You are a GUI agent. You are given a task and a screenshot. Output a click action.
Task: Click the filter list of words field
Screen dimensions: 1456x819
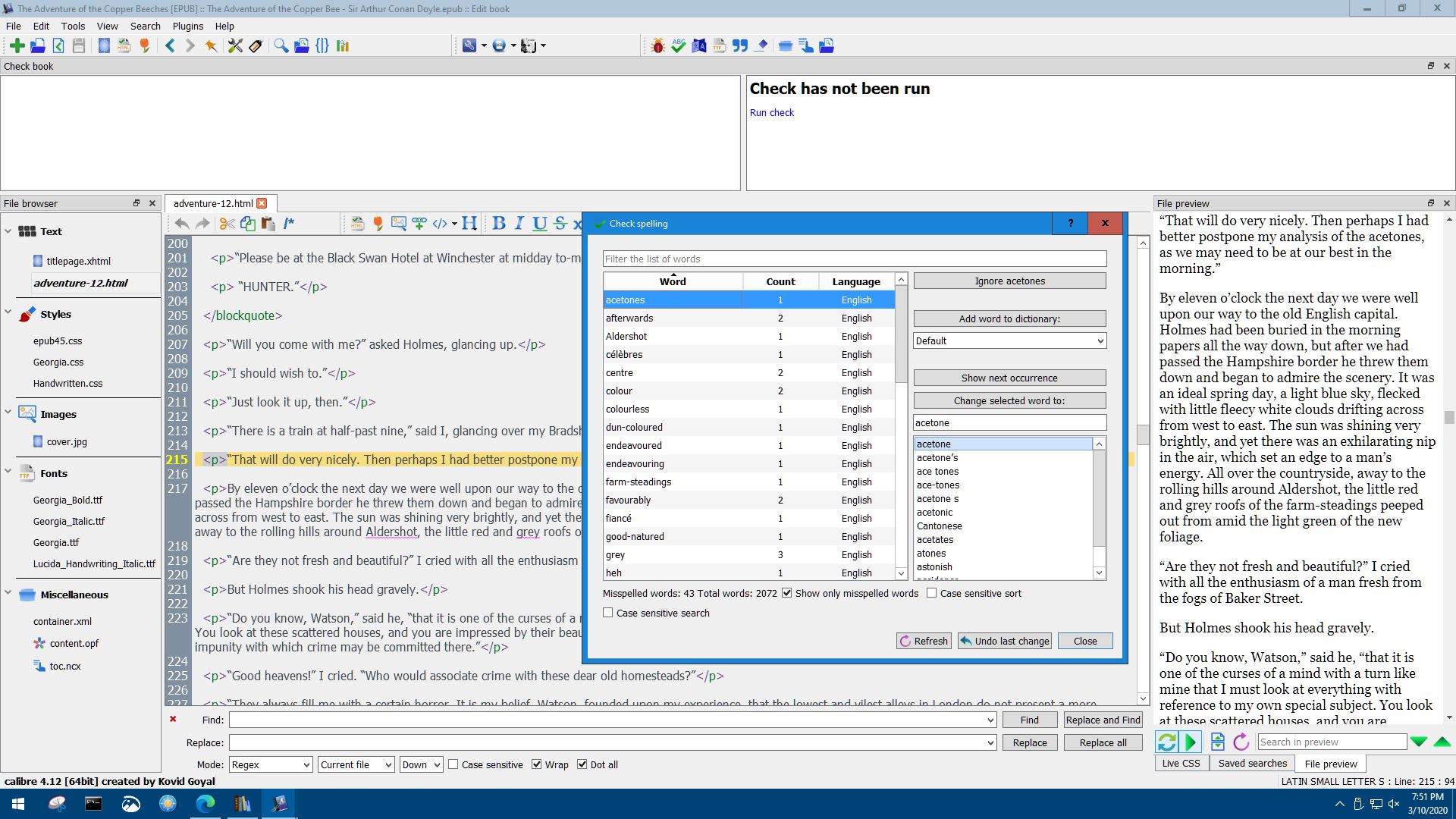point(855,259)
